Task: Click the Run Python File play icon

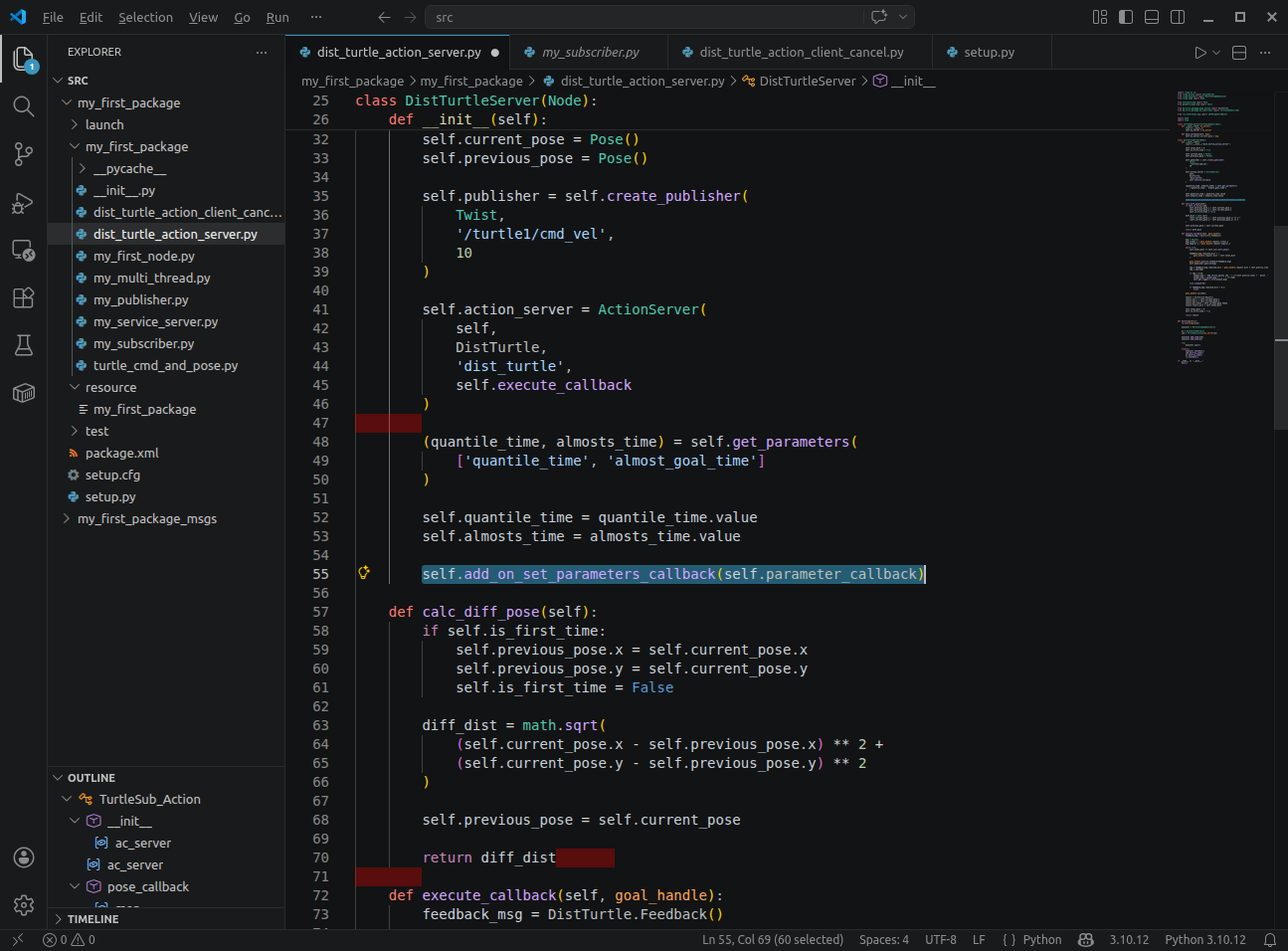Action: [1199, 53]
